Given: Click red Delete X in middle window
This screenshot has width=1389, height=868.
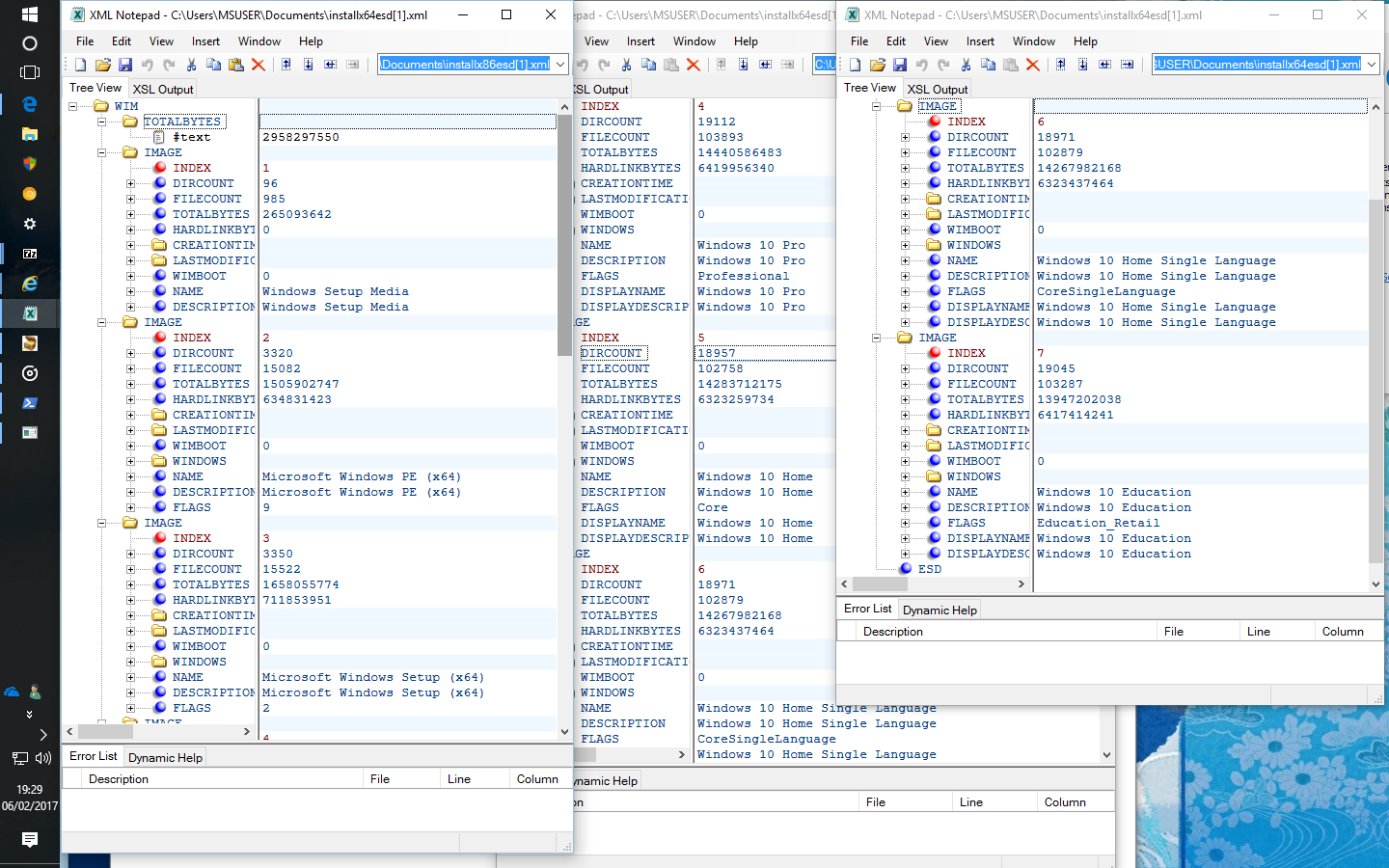Looking at the screenshot, I should [693, 65].
